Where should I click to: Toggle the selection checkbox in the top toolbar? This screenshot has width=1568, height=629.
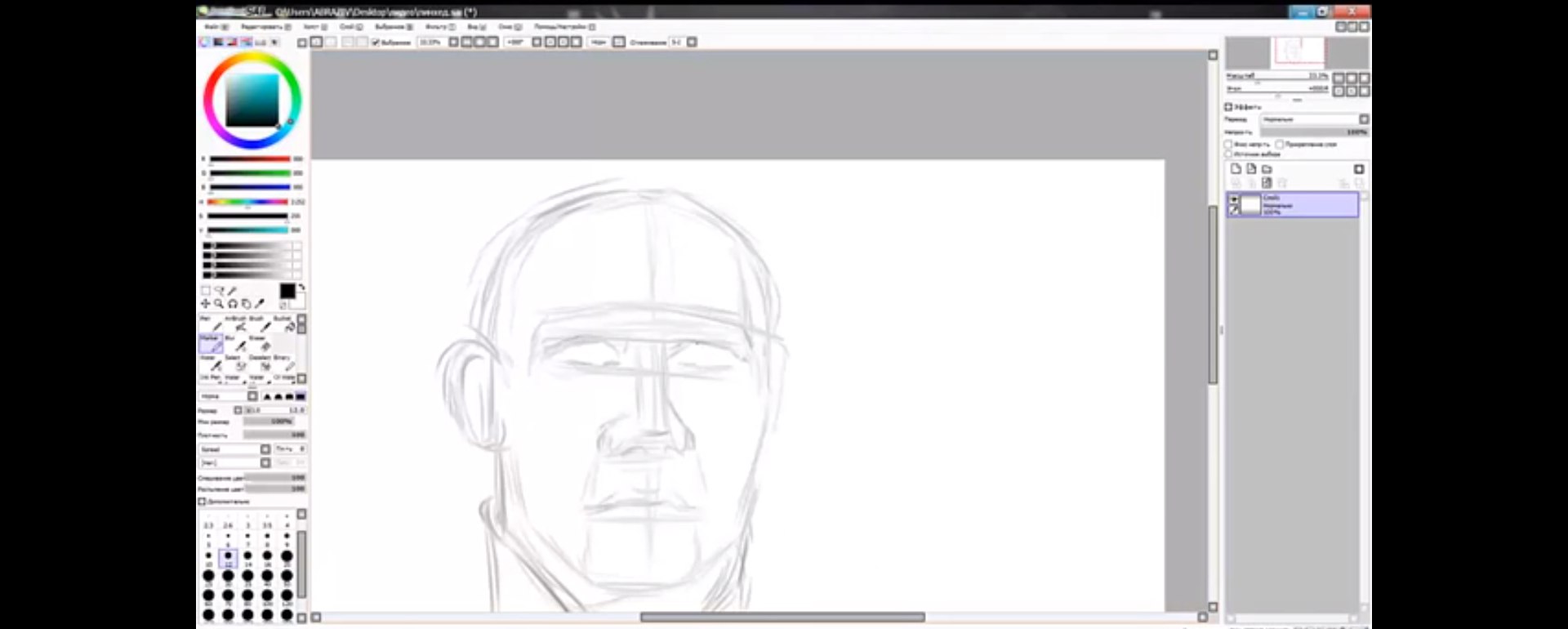pyautogui.click(x=376, y=42)
